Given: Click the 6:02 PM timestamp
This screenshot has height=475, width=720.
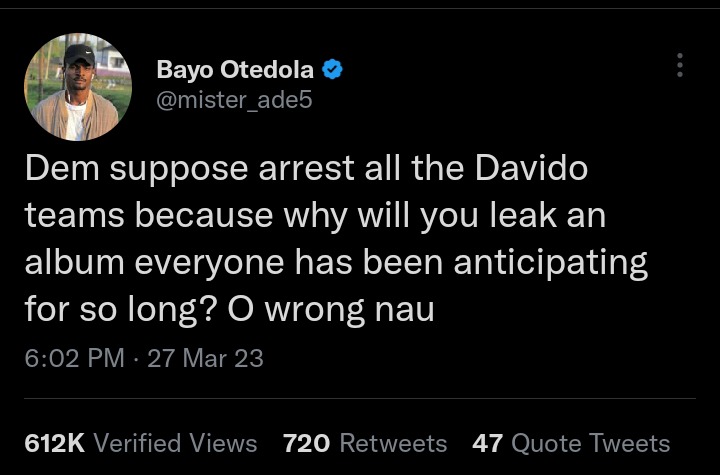Looking at the screenshot, I should click(x=75, y=358).
